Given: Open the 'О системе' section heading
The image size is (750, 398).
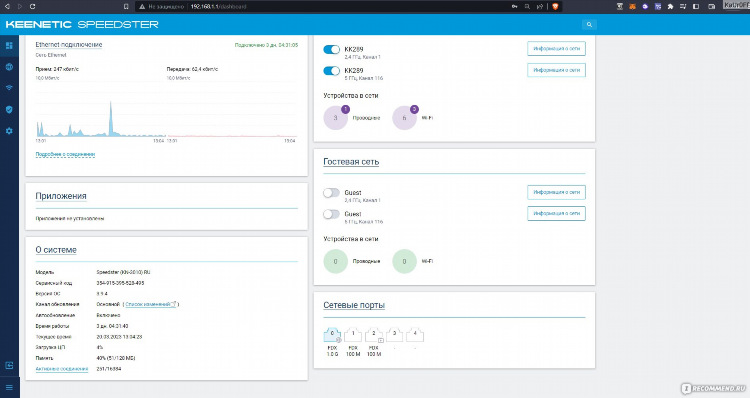Looking at the screenshot, I should point(56,250).
